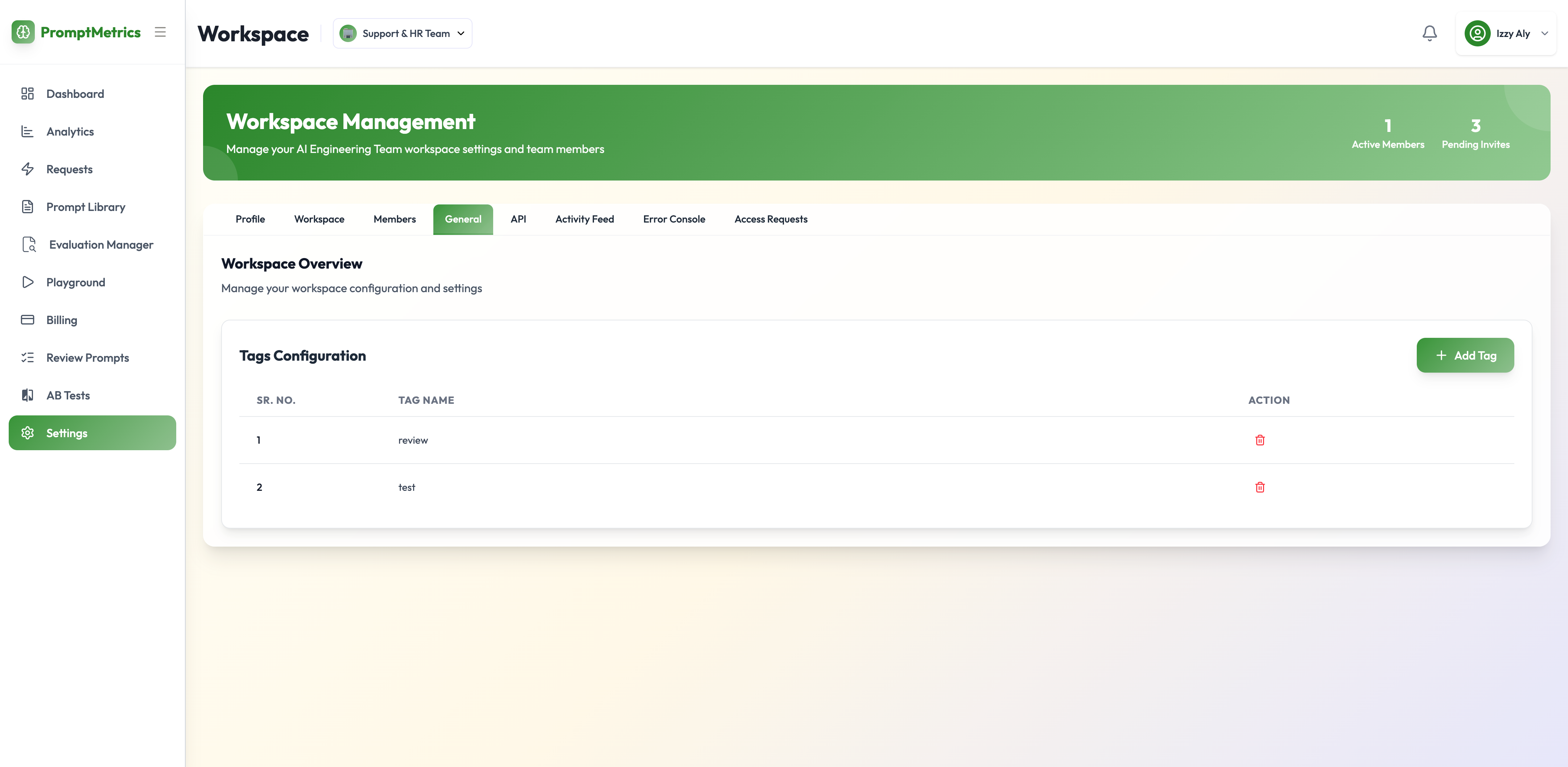Screen dimensions: 1568x767
Task: Click the Add Tag button
Action: click(x=1465, y=355)
